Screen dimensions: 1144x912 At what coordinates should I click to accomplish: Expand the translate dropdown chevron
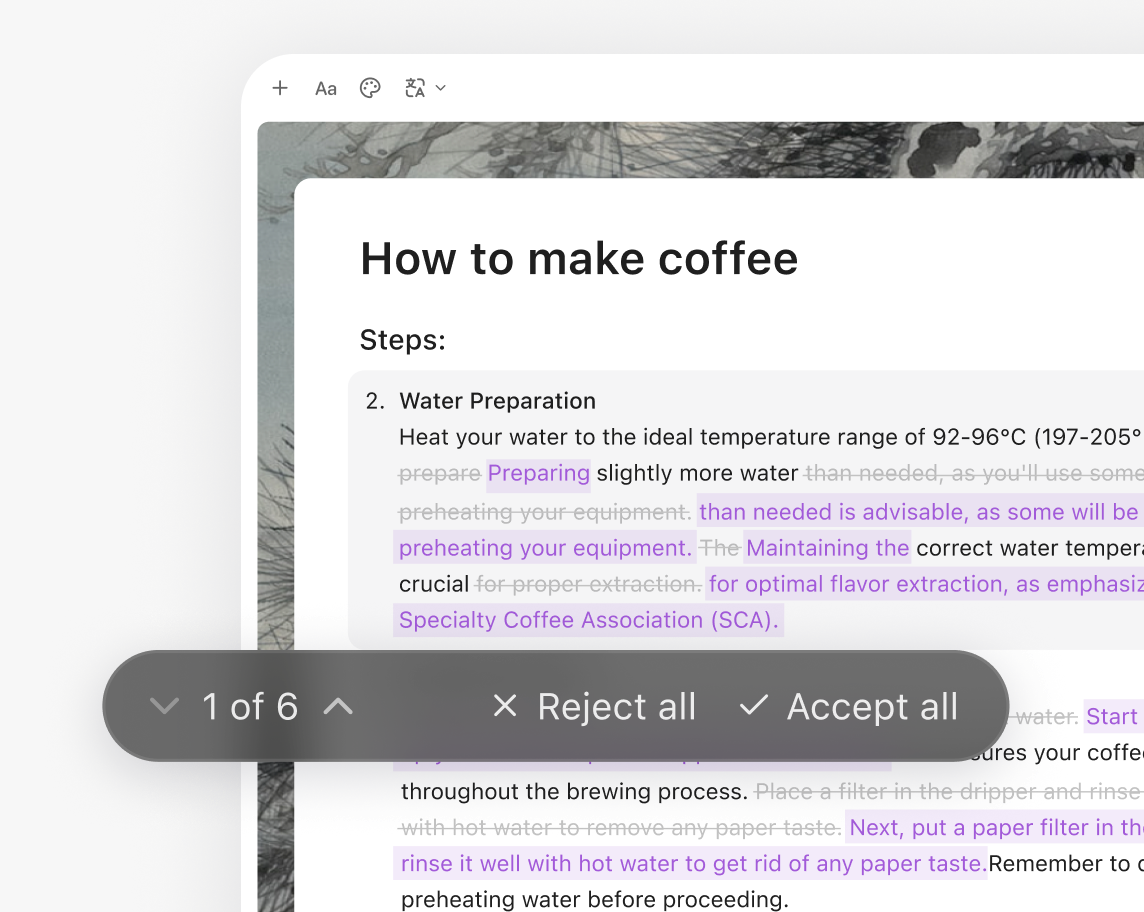click(441, 88)
